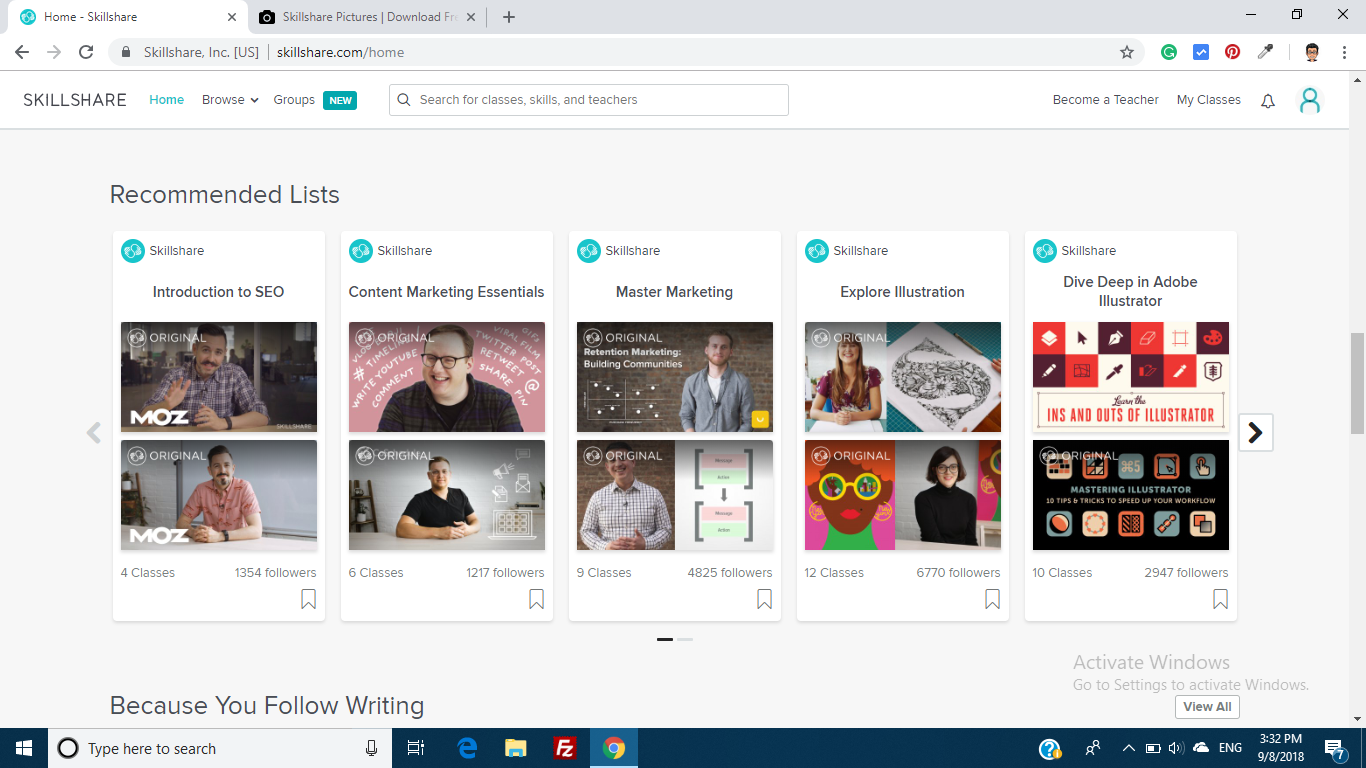
Task: Toggle the bookmark star in address bar
Action: (x=1126, y=51)
